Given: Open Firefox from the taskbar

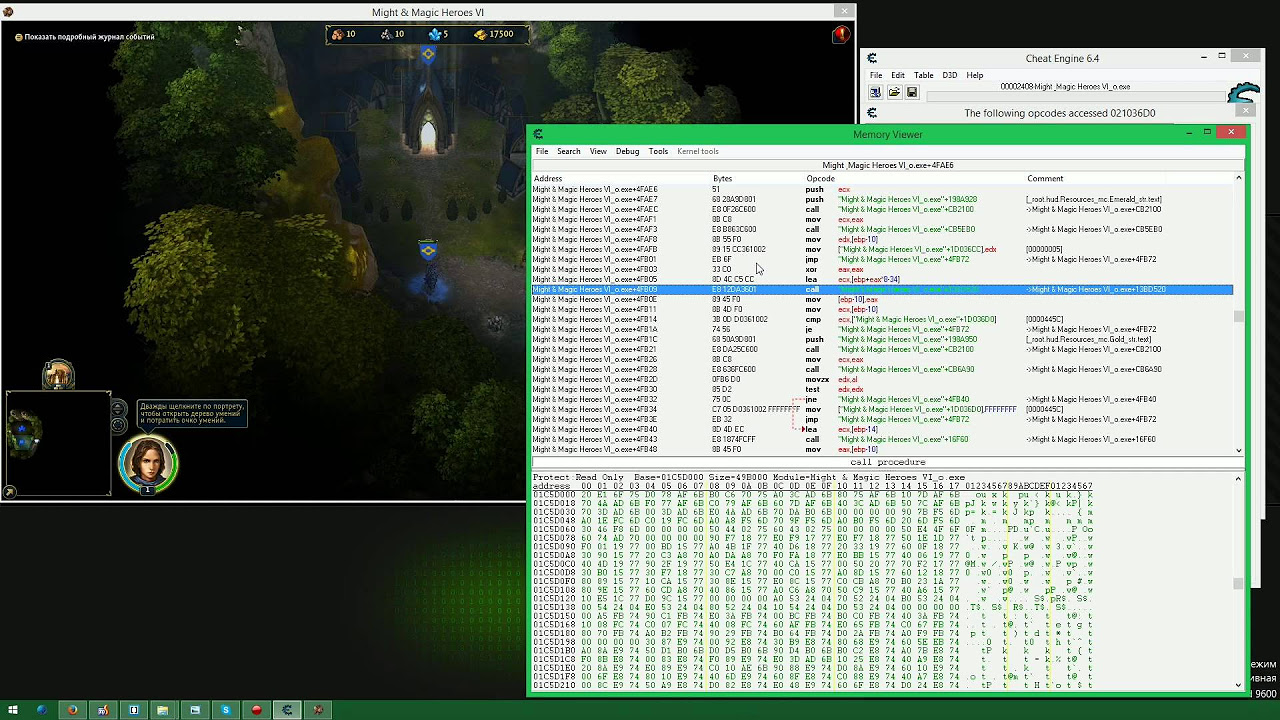Looking at the screenshot, I should pos(72,710).
